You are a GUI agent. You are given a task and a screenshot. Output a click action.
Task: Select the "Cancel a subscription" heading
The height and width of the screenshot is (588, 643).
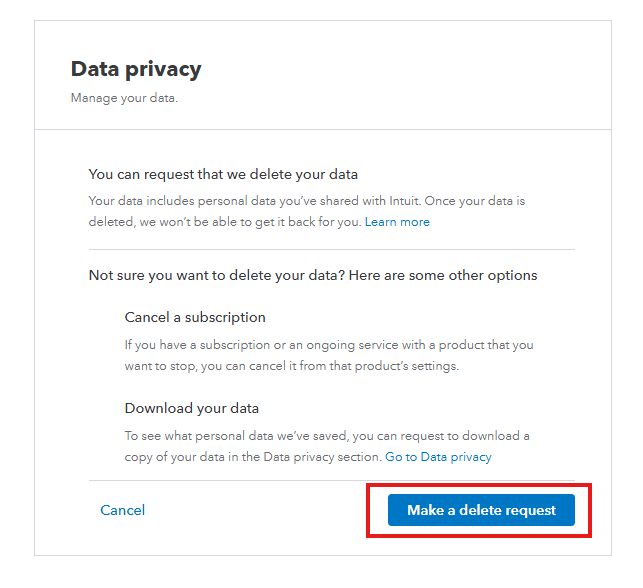[195, 317]
